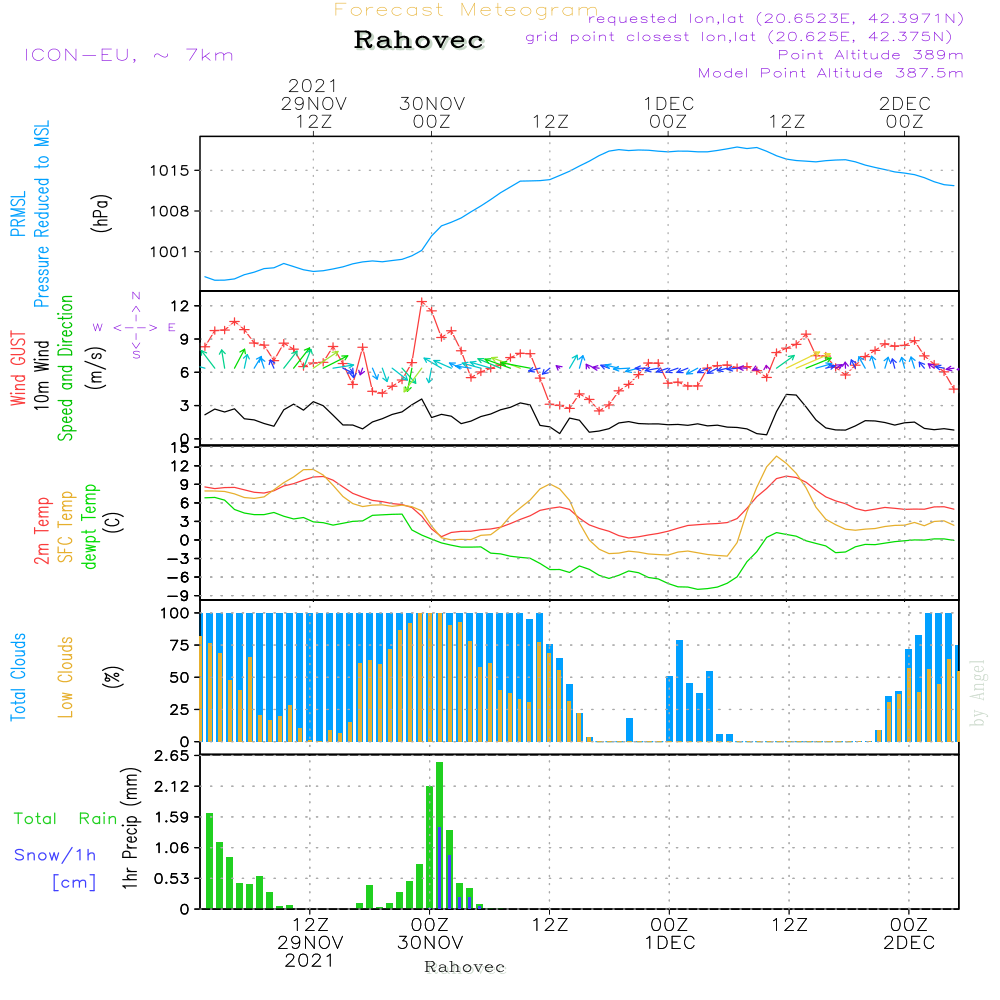Click the '2DEC 00Z' top axis label
1000x1000 pixels.
point(904,112)
